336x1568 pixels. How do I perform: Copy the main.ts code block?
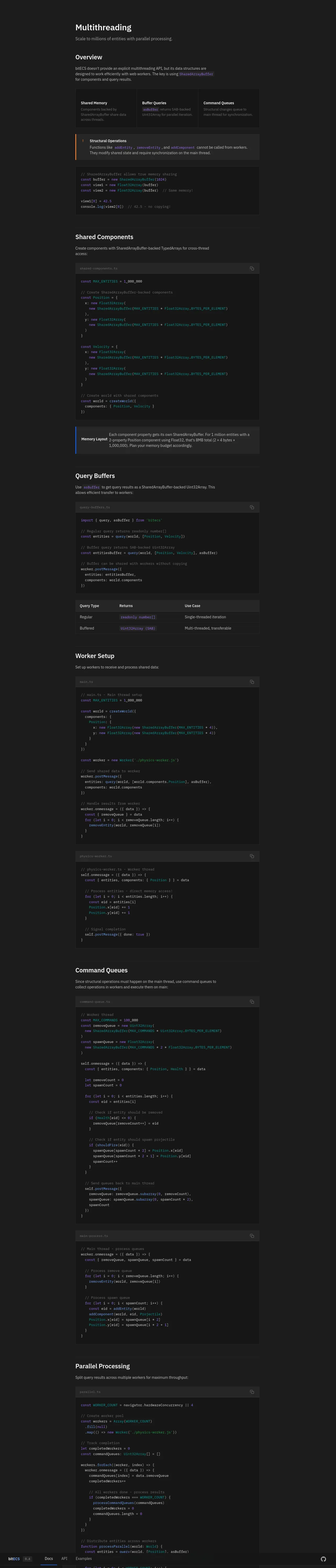(x=252, y=682)
